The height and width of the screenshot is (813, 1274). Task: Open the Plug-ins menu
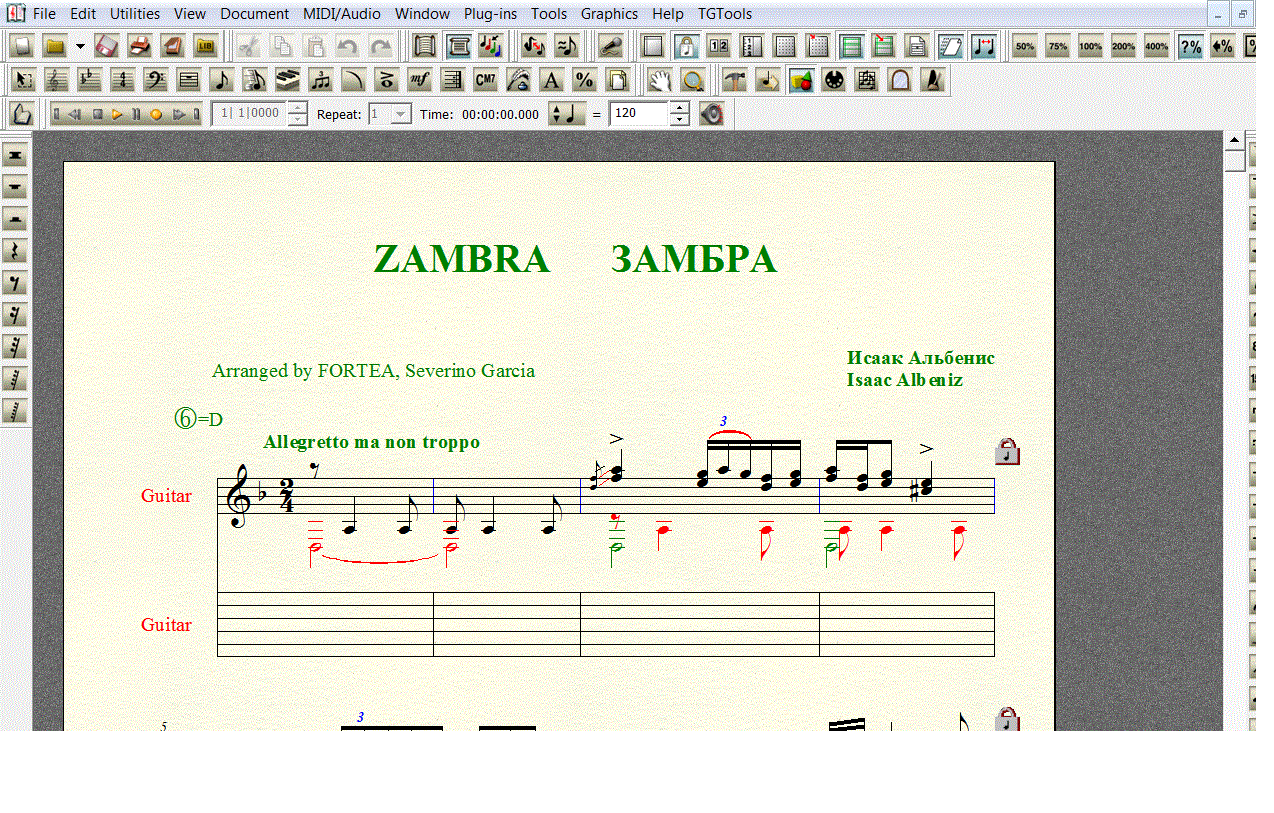click(x=490, y=14)
